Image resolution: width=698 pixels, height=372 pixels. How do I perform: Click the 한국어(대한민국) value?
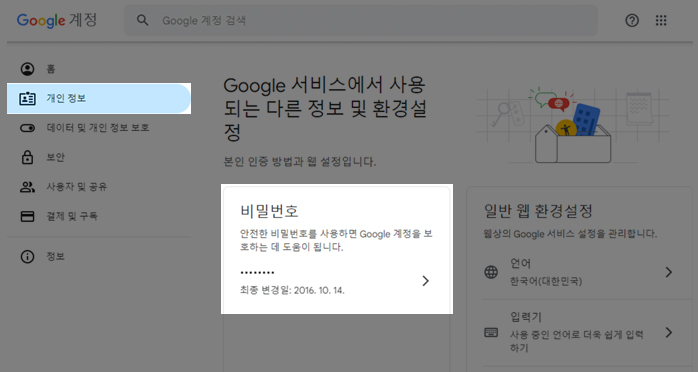(x=546, y=281)
